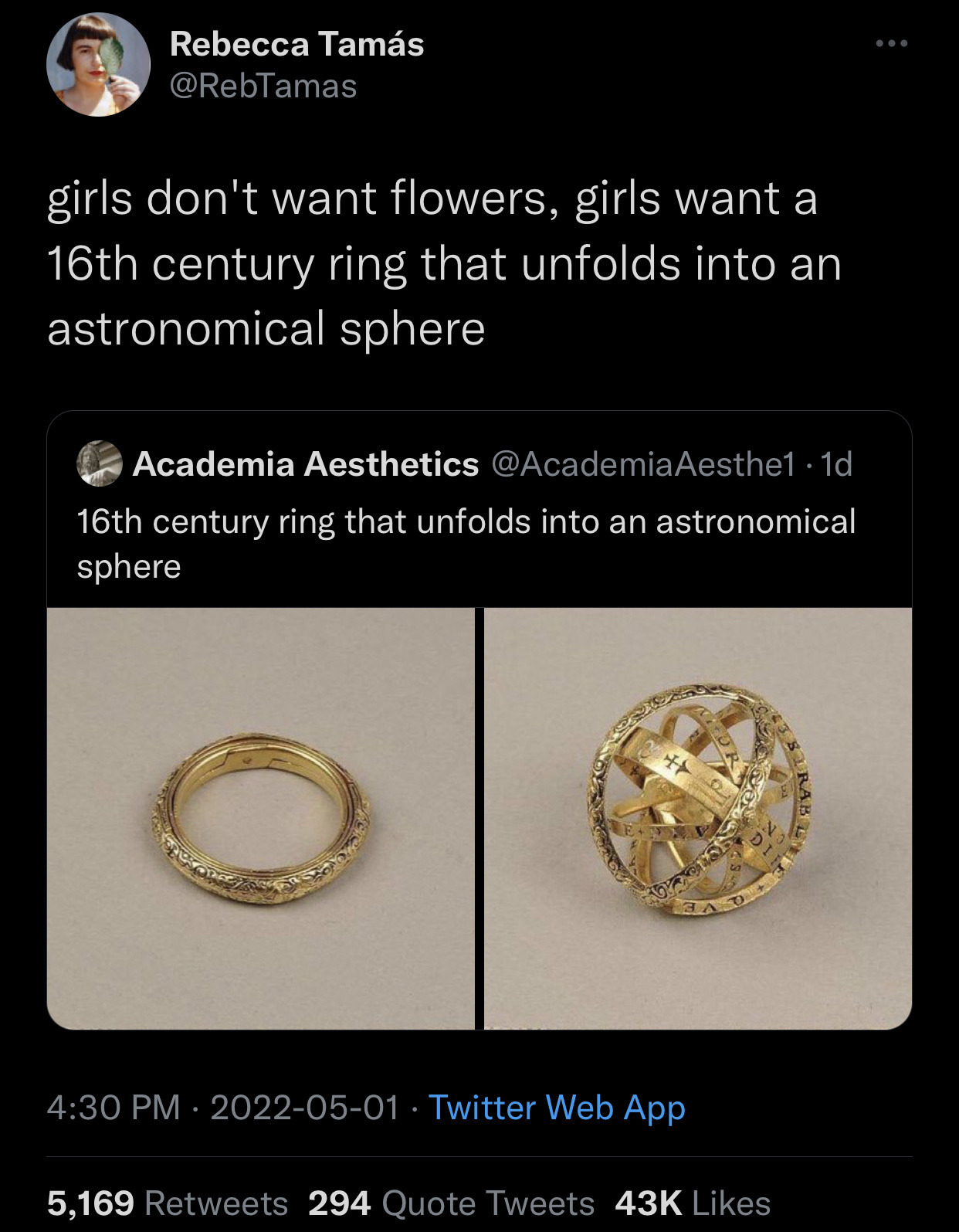The width and height of the screenshot is (959, 1232).
Task: View the 294 Quote Tweets list
Action: pyautogui.click(x=451, y=1203)
